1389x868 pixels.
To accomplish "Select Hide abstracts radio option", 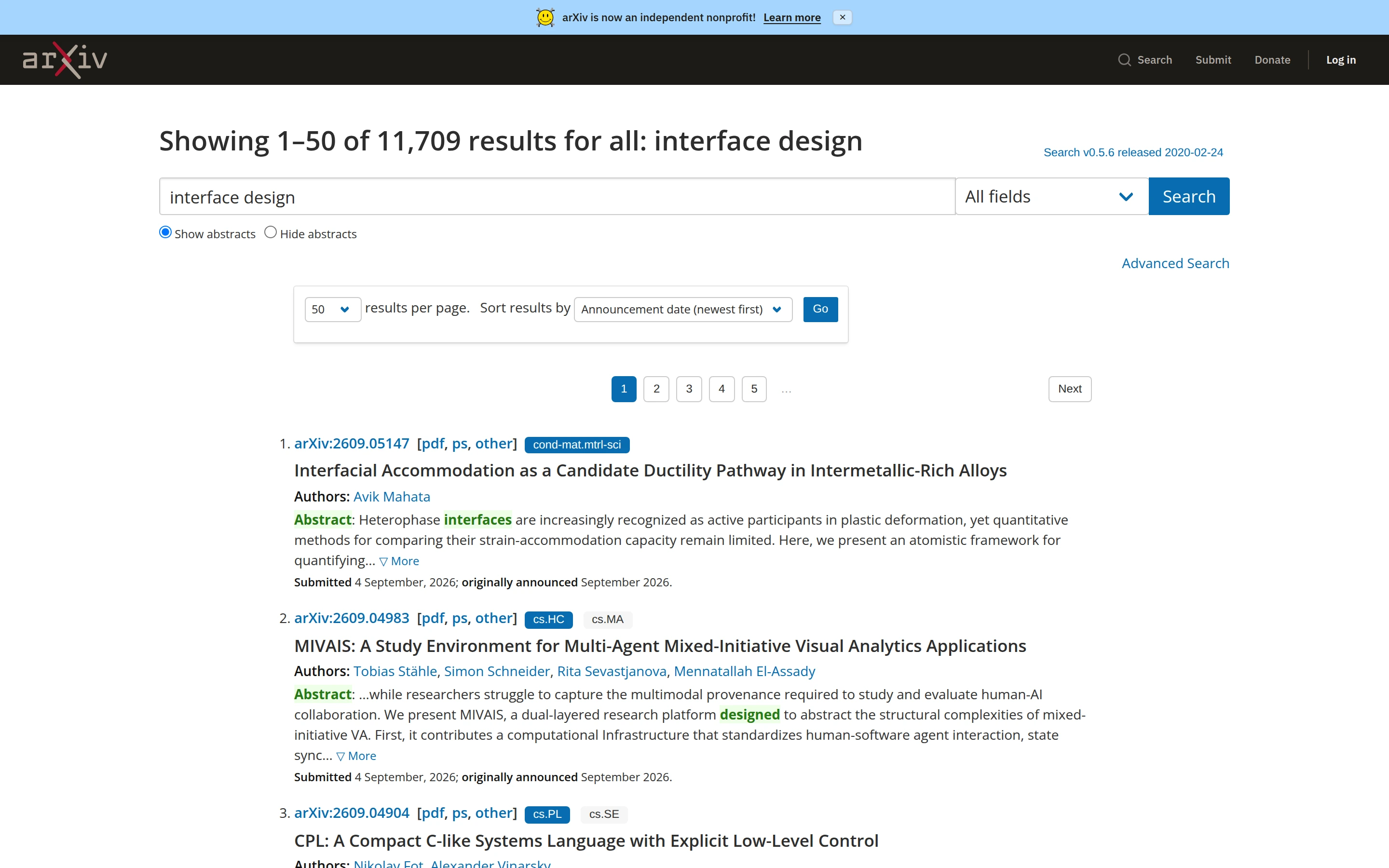I will pyautogui.click(x=271, y=232).
